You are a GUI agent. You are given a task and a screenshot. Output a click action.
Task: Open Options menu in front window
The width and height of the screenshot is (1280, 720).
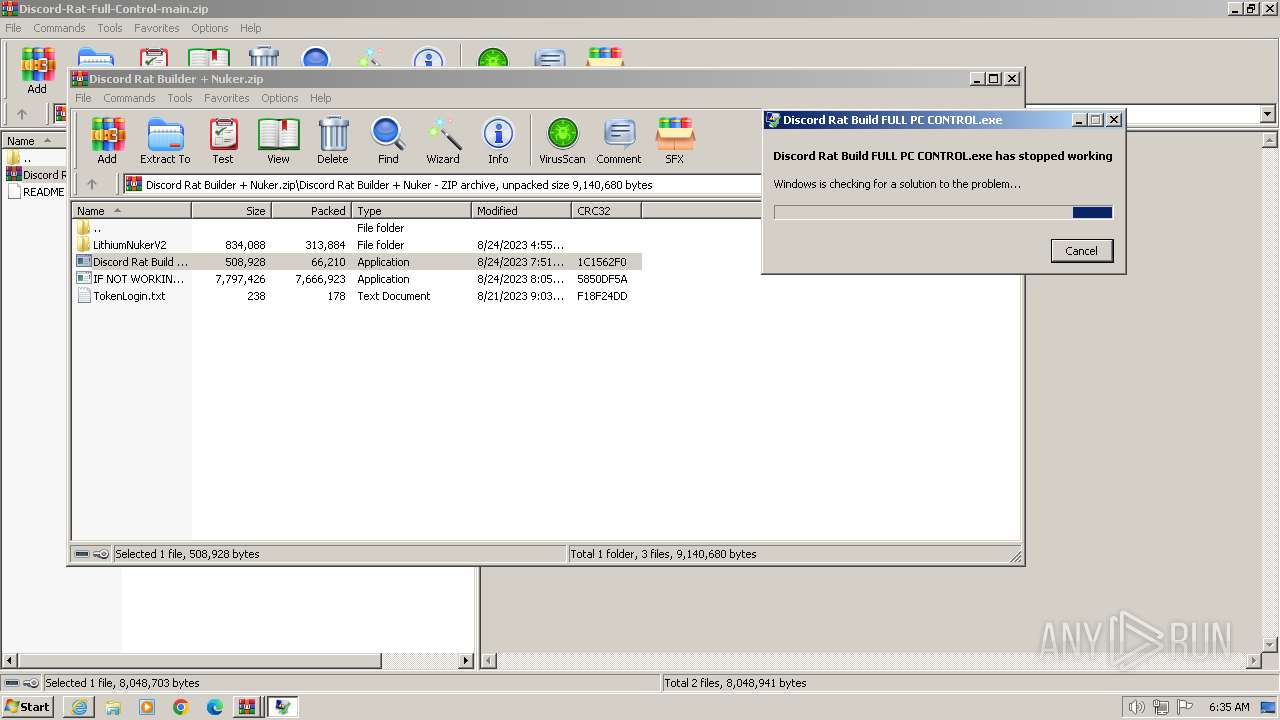[280, 98]
